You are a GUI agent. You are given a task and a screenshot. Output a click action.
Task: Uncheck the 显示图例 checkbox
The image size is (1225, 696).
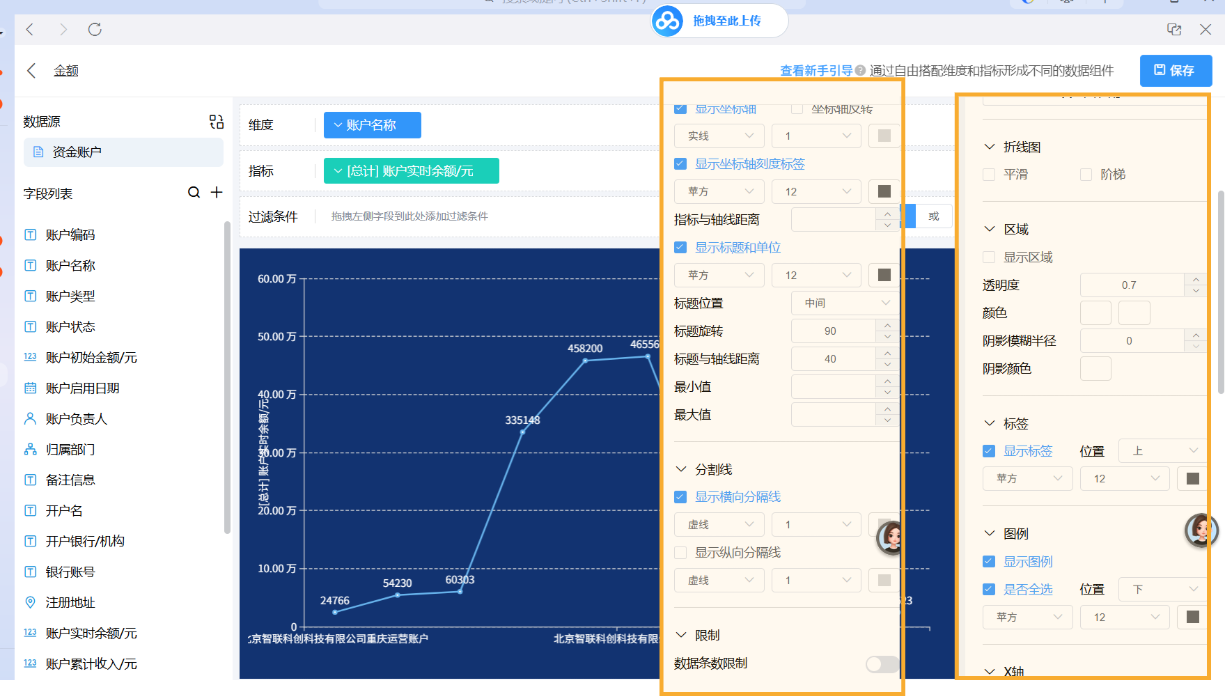pyautogui.click(x=989, y=562)
